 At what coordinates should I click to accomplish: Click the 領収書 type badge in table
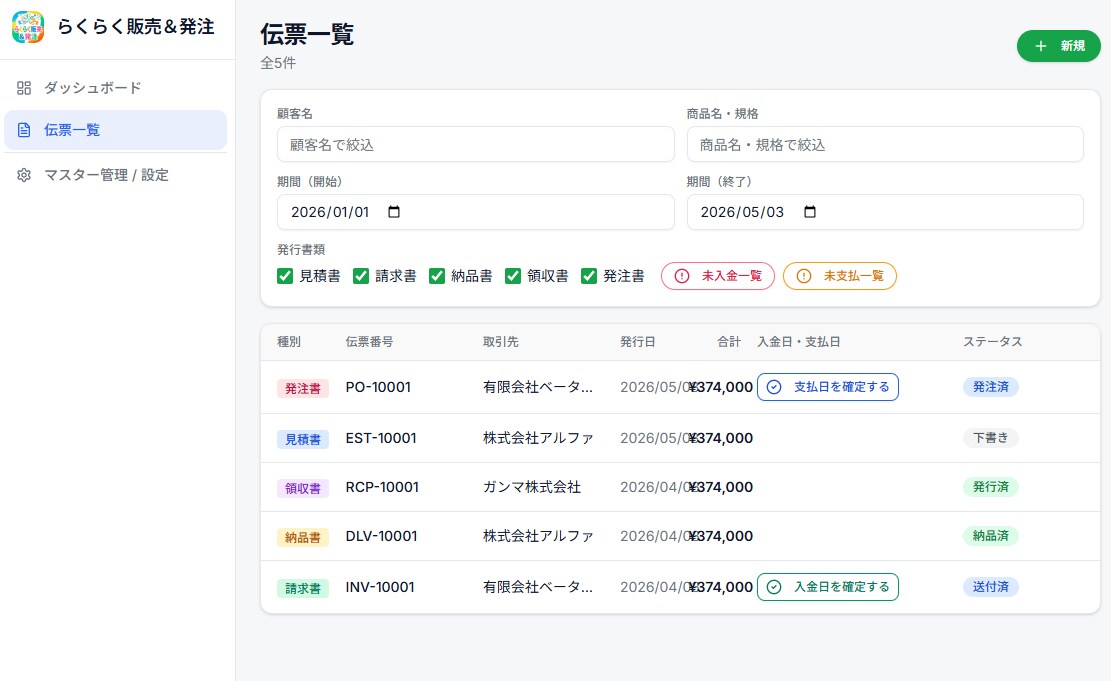[303, 488]
